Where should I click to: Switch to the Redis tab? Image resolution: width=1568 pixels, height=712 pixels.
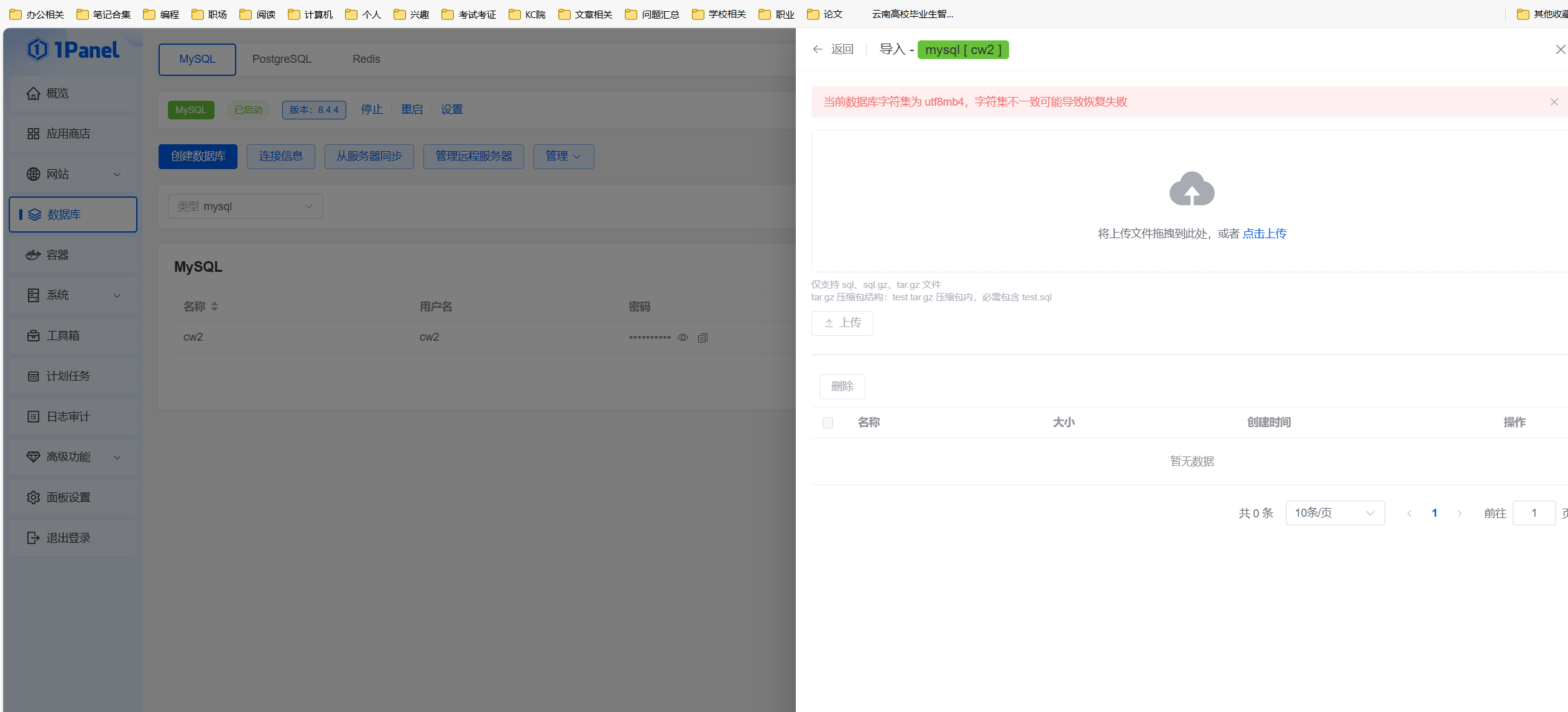pos(366,58)
